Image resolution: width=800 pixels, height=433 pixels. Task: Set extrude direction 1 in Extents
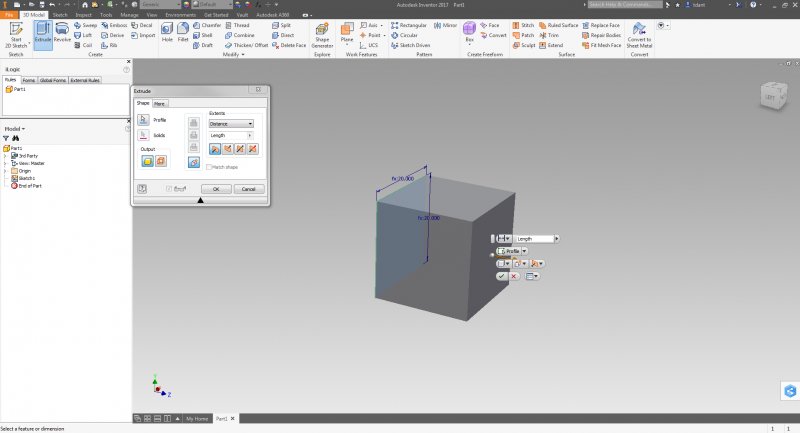coord(215,149)
